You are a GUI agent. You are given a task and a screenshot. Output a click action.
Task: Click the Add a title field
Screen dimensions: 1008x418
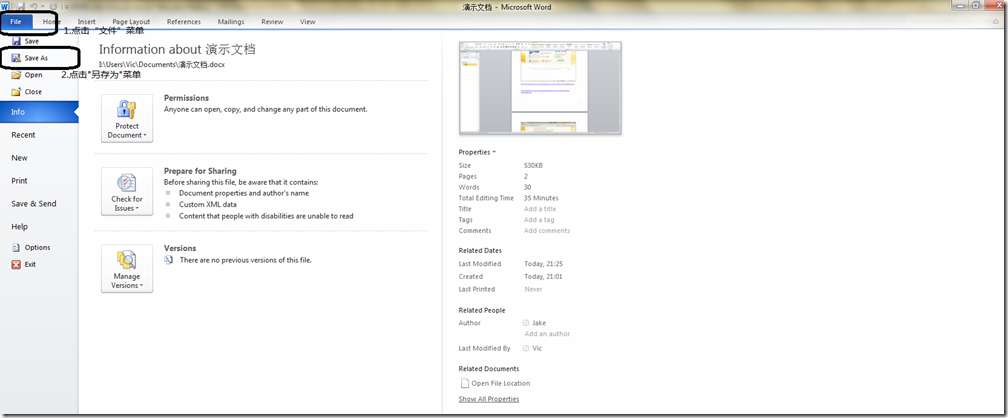point(540,209)
